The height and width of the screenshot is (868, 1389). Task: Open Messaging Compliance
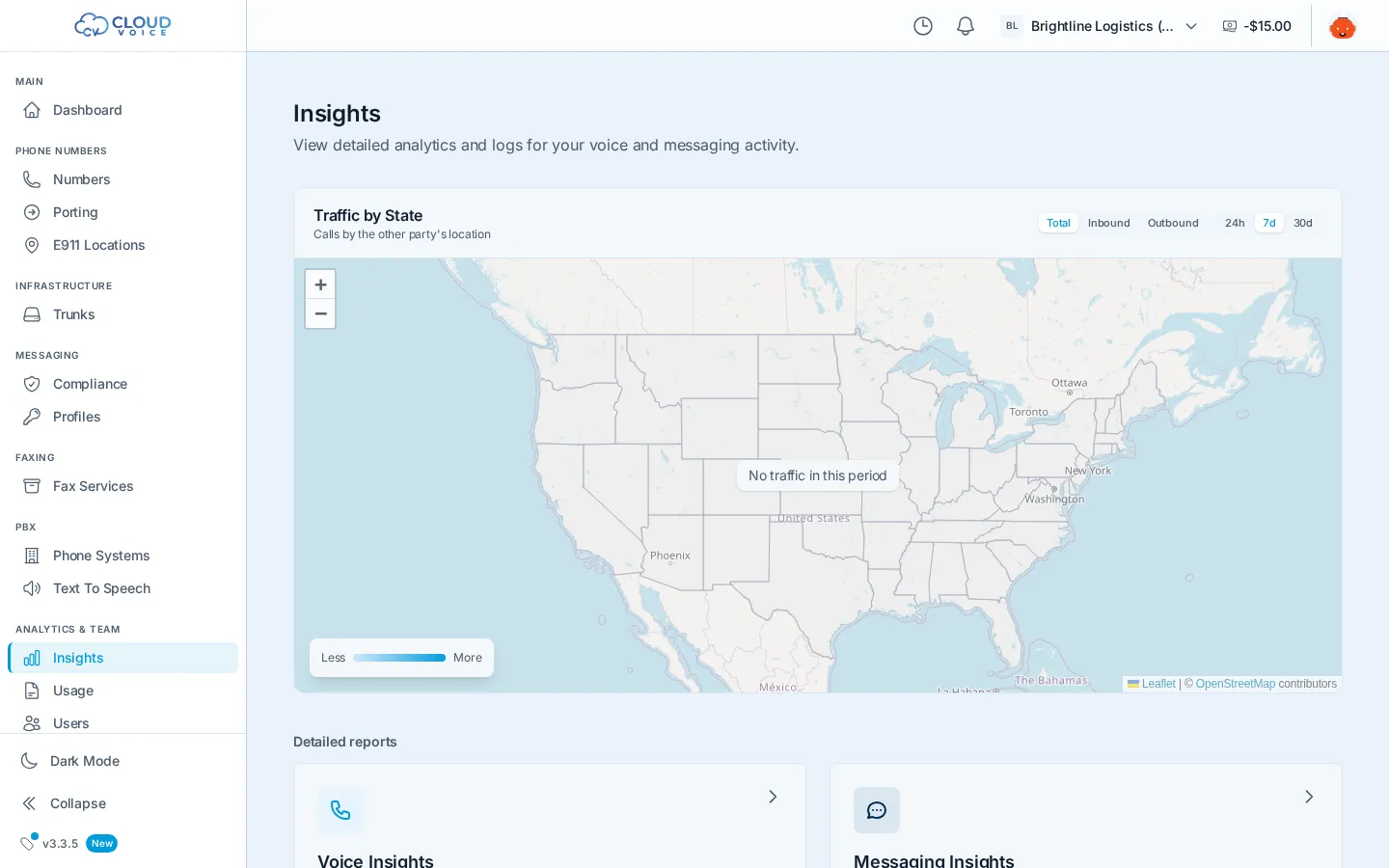pyautogui.click(x=123, y=384)
